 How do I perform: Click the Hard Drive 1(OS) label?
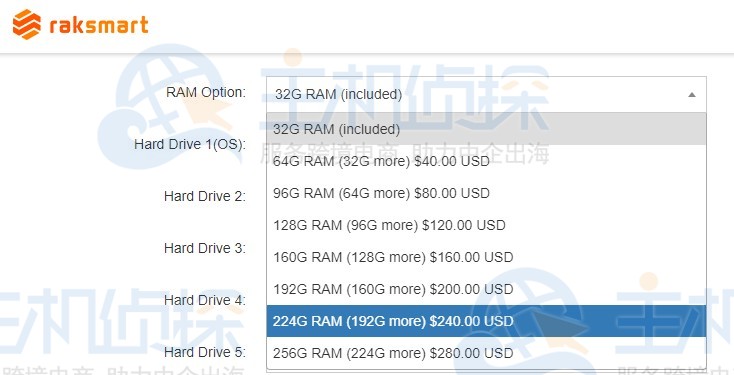[x=190, y=144]
